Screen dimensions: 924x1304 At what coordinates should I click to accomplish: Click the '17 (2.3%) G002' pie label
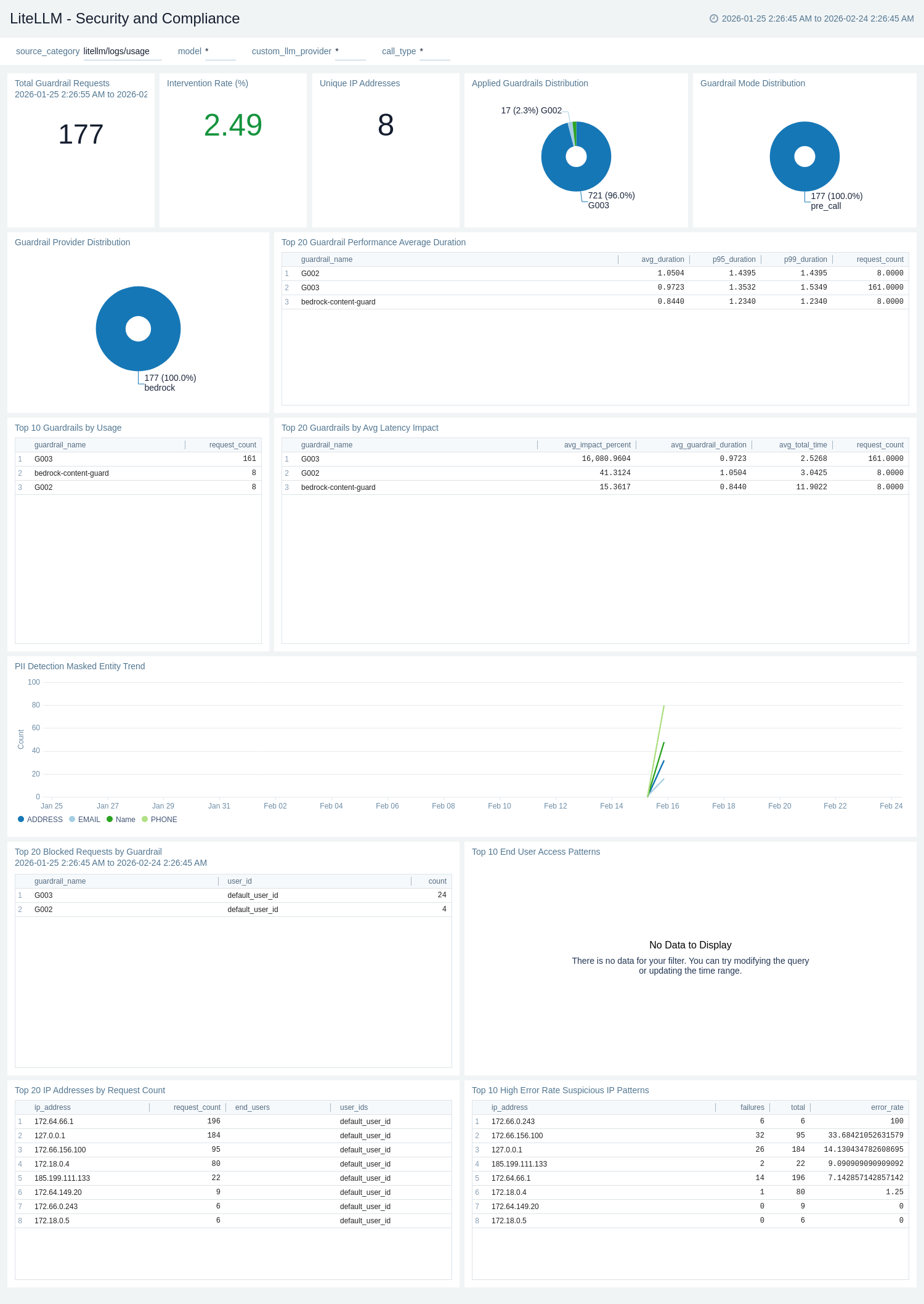(x=531, y=110)
